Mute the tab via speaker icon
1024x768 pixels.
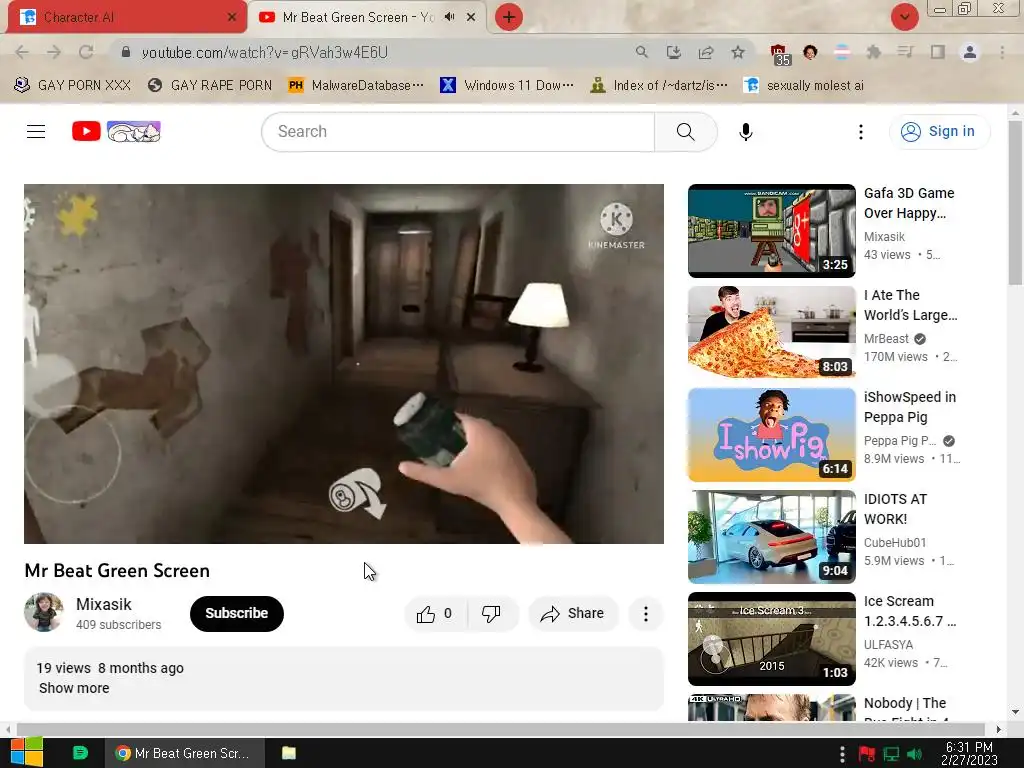click(449, 17)
